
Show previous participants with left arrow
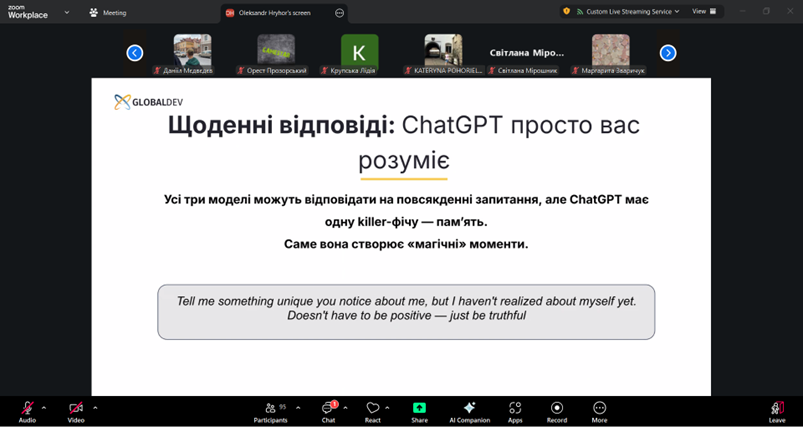point(135,53)
